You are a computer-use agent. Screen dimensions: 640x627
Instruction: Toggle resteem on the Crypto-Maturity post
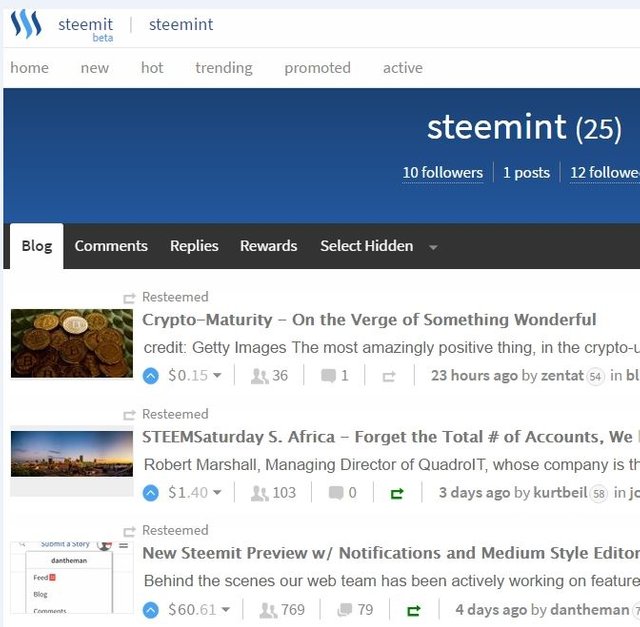click(x=389, y=376)
